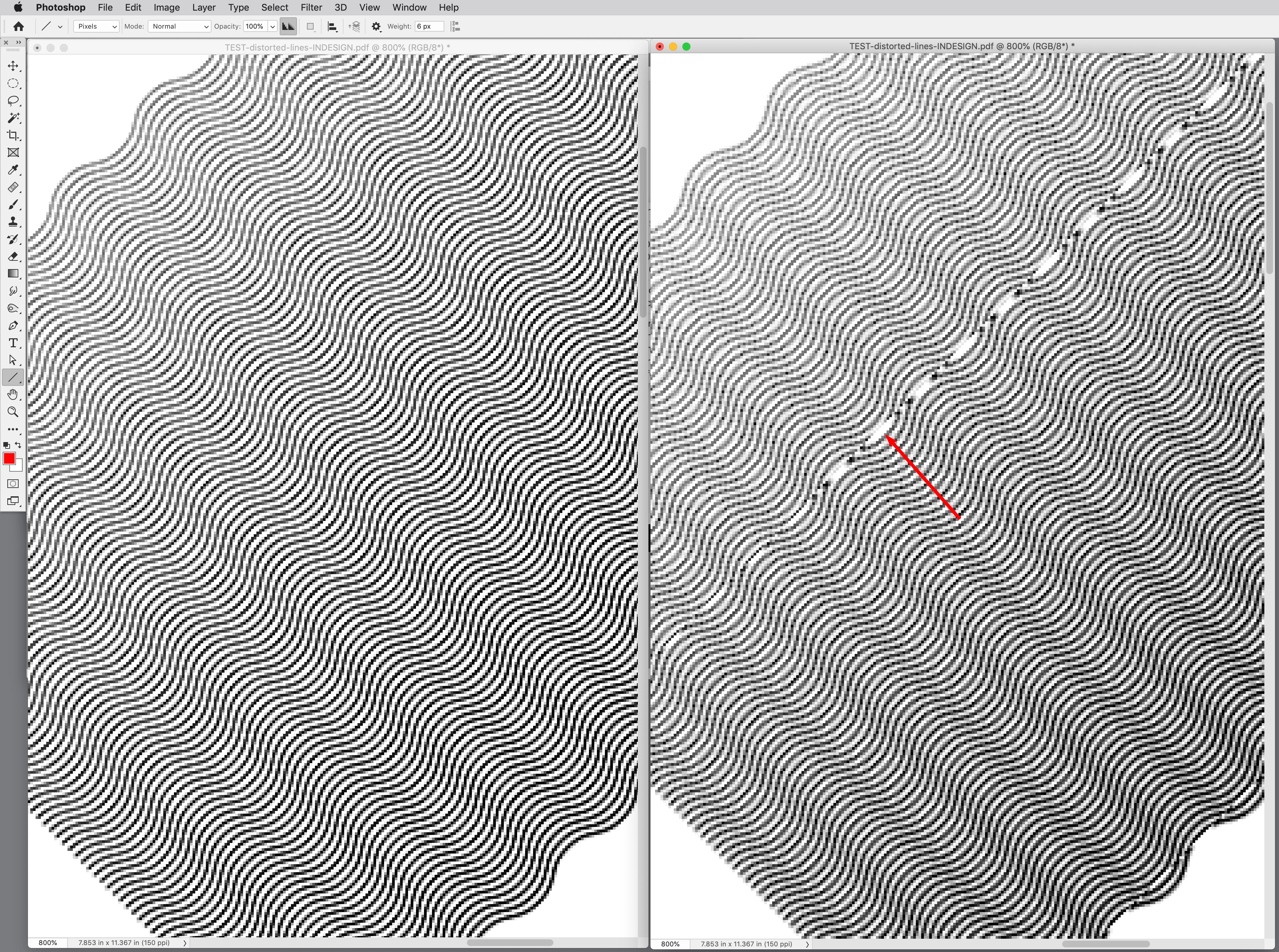The height and width of the screenshot is (952, 1279).
Task: Open the blend Mode Normal dropdown
Action: pyautogui.click(x=179, y=27)
